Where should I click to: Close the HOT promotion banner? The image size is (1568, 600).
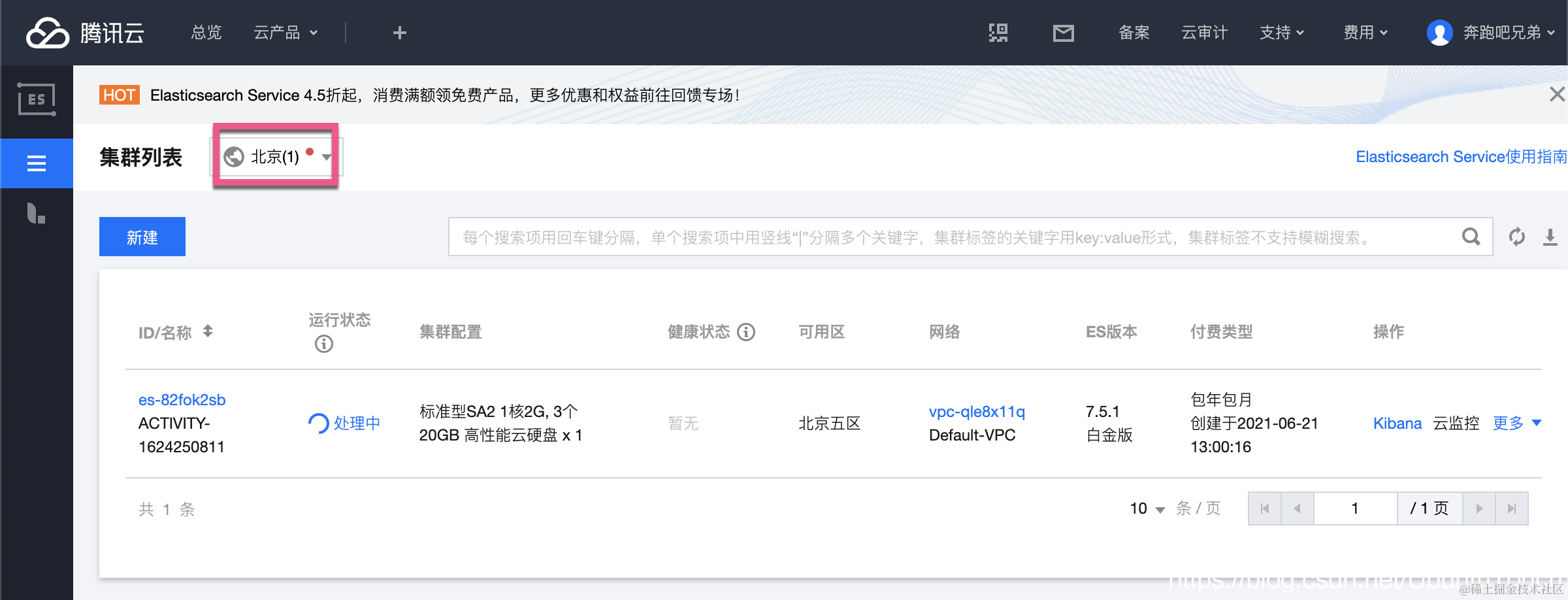(x=1558, y=95)
